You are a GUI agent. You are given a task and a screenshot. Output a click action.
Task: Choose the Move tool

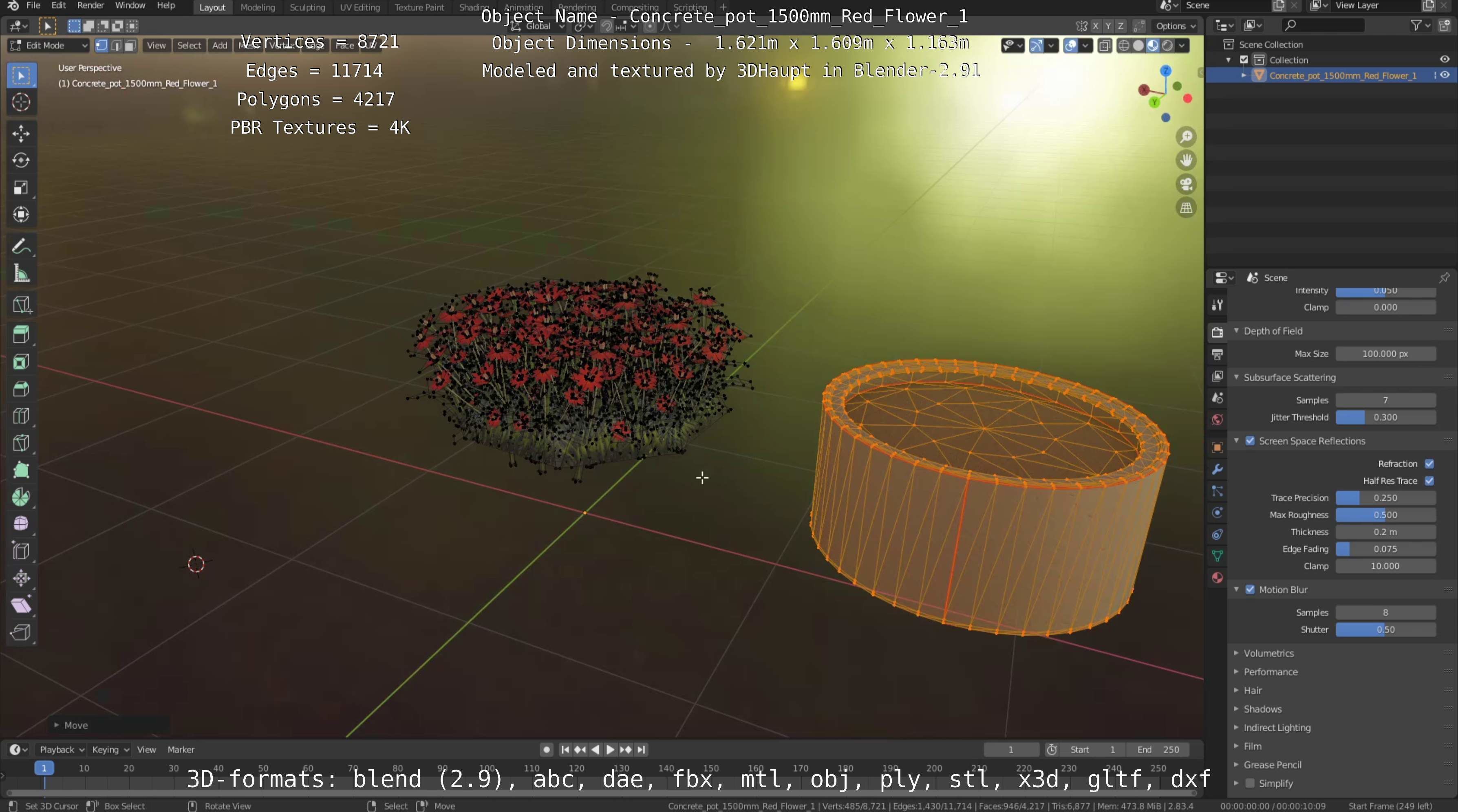click(x=21, y=134)
